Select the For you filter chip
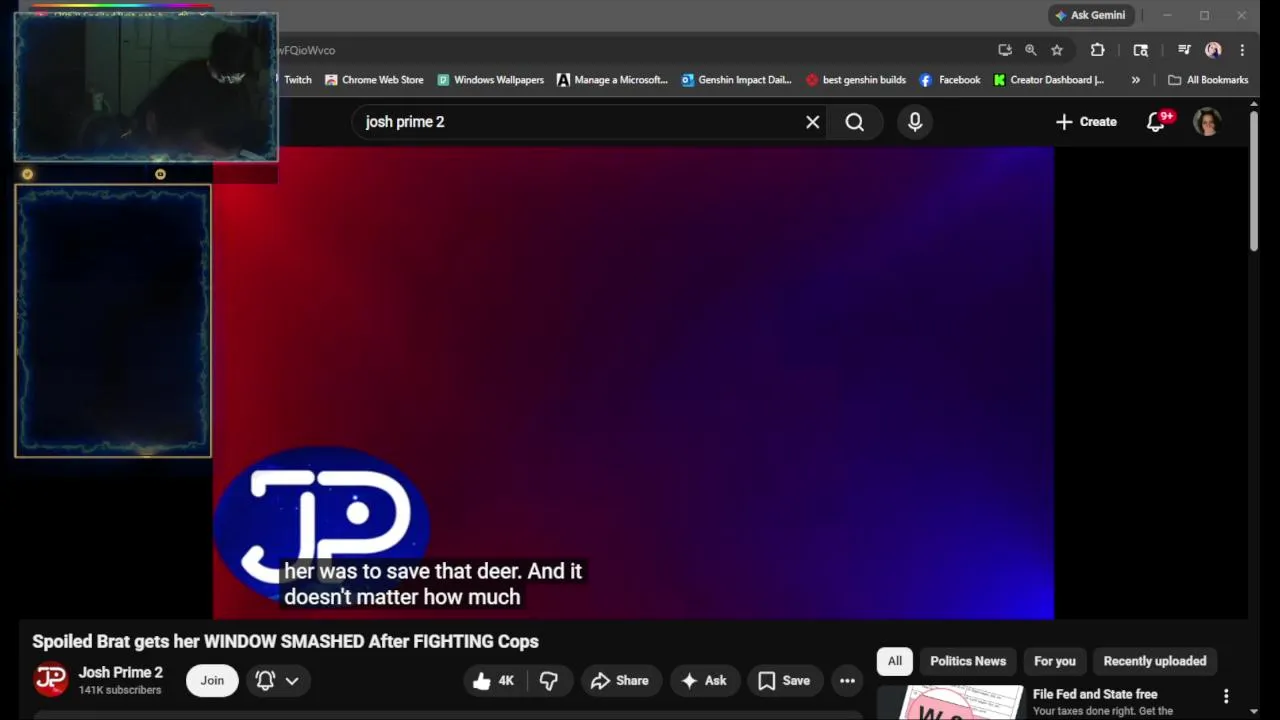The image size is (1280, 720). pyautogui.click(x=1055, y=661)
